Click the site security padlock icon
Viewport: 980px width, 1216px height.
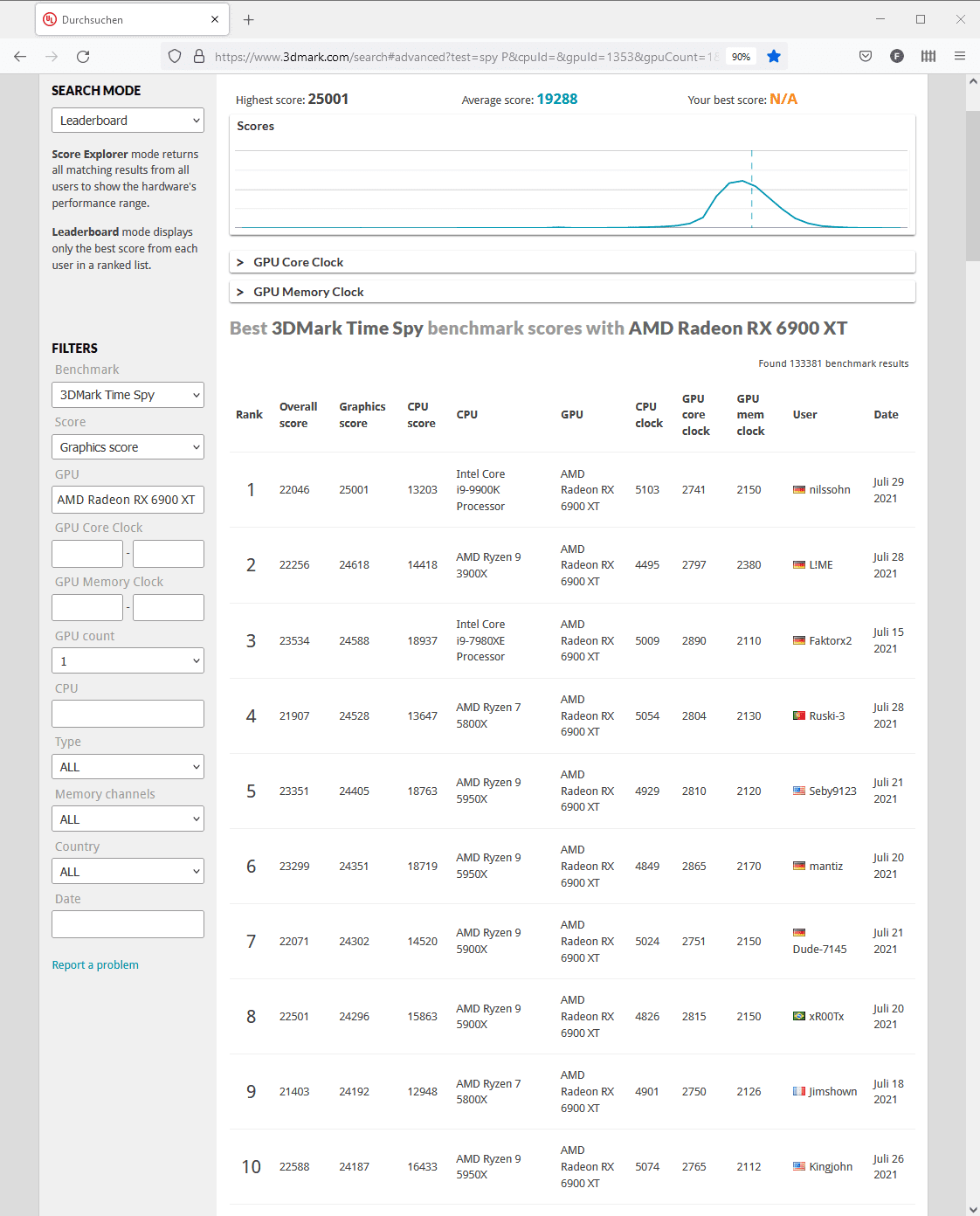point(199,57)
